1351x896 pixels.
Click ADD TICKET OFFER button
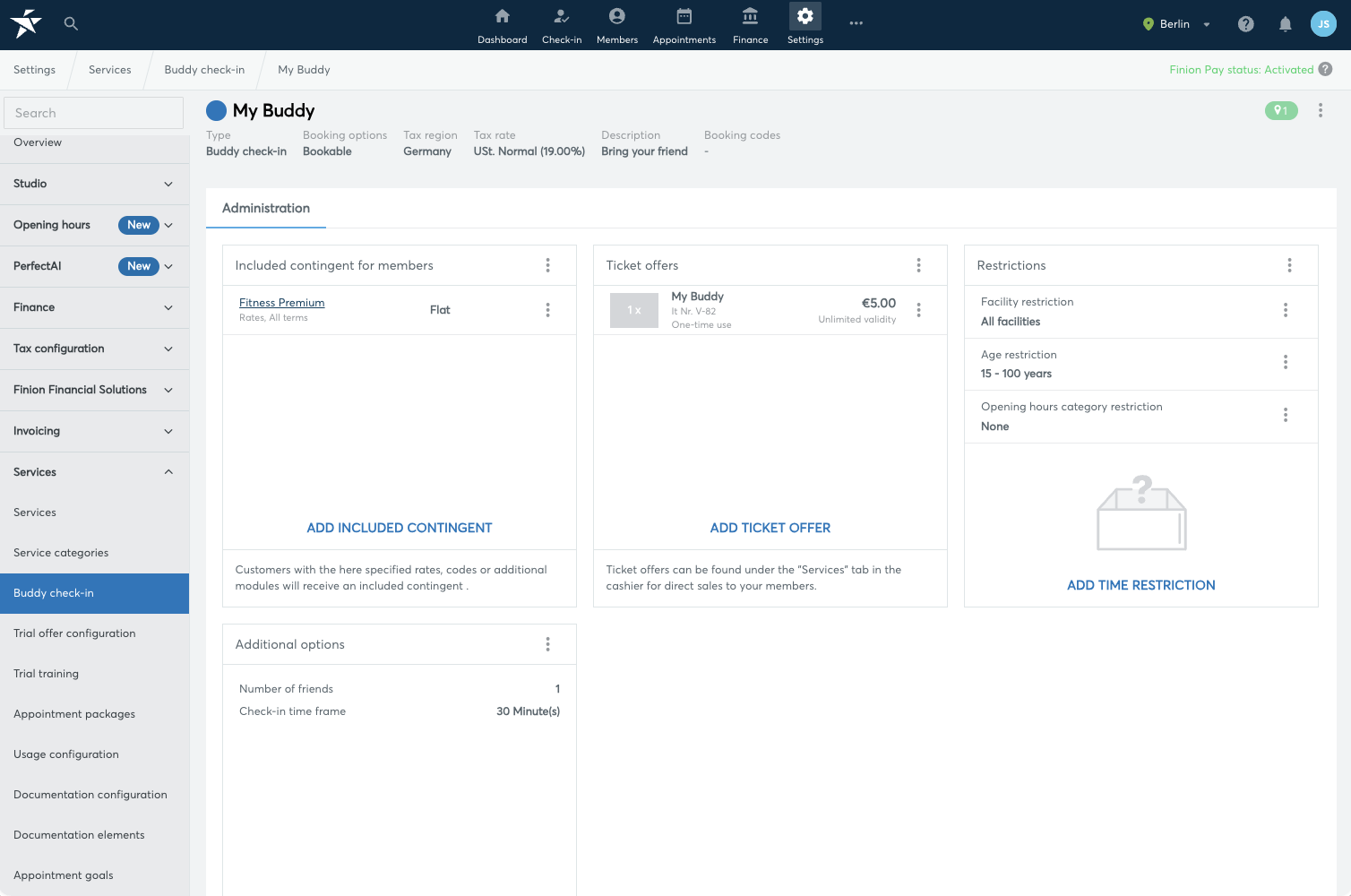click(x=770, y=528)
